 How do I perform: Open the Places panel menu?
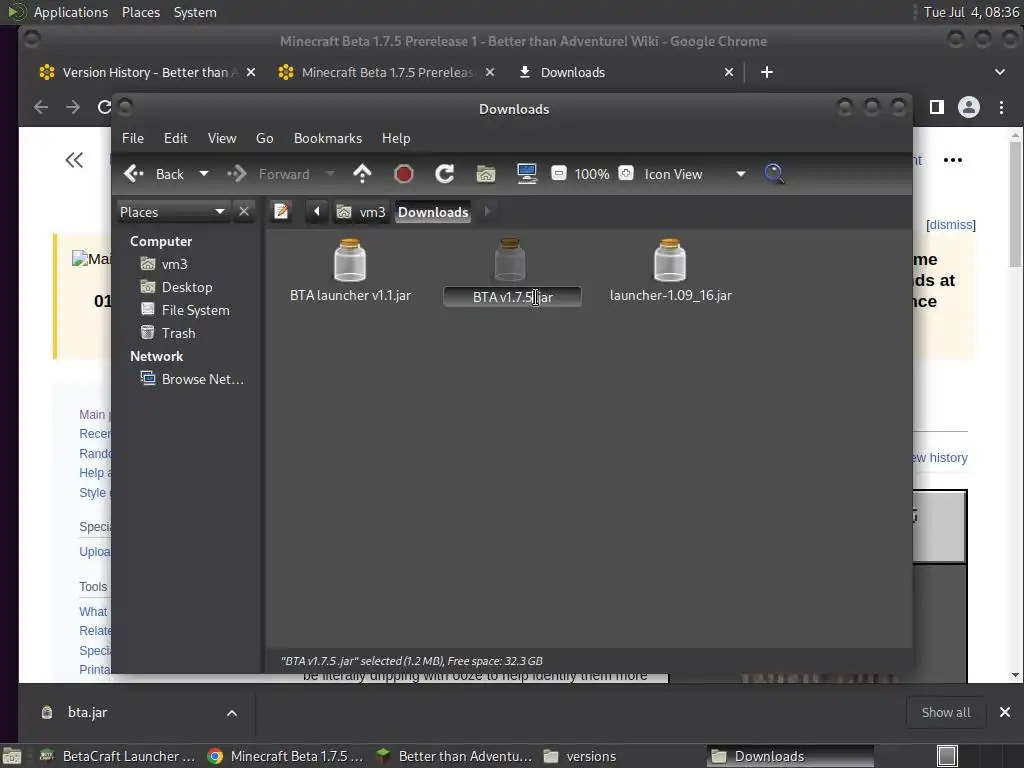[141, 12]
